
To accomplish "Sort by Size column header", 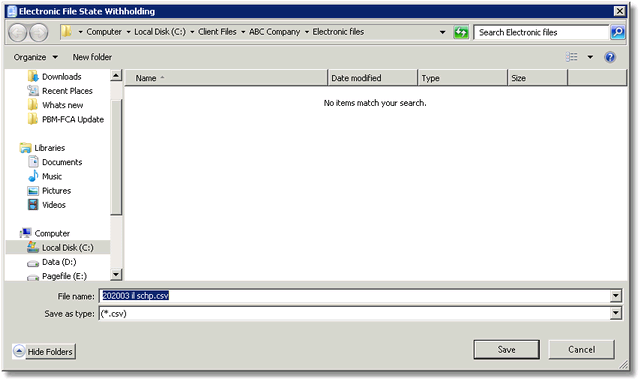I will [x=538, y=78].
